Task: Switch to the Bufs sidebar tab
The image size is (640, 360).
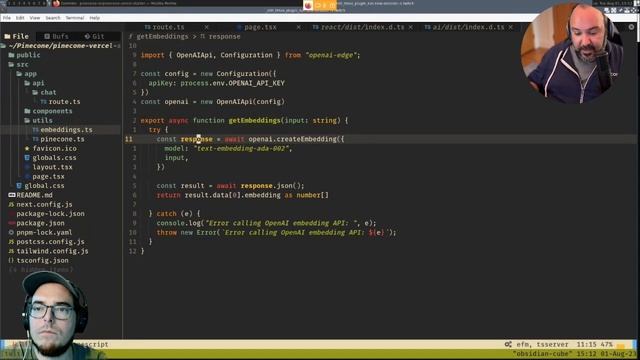Action: [x=56, y=36]
